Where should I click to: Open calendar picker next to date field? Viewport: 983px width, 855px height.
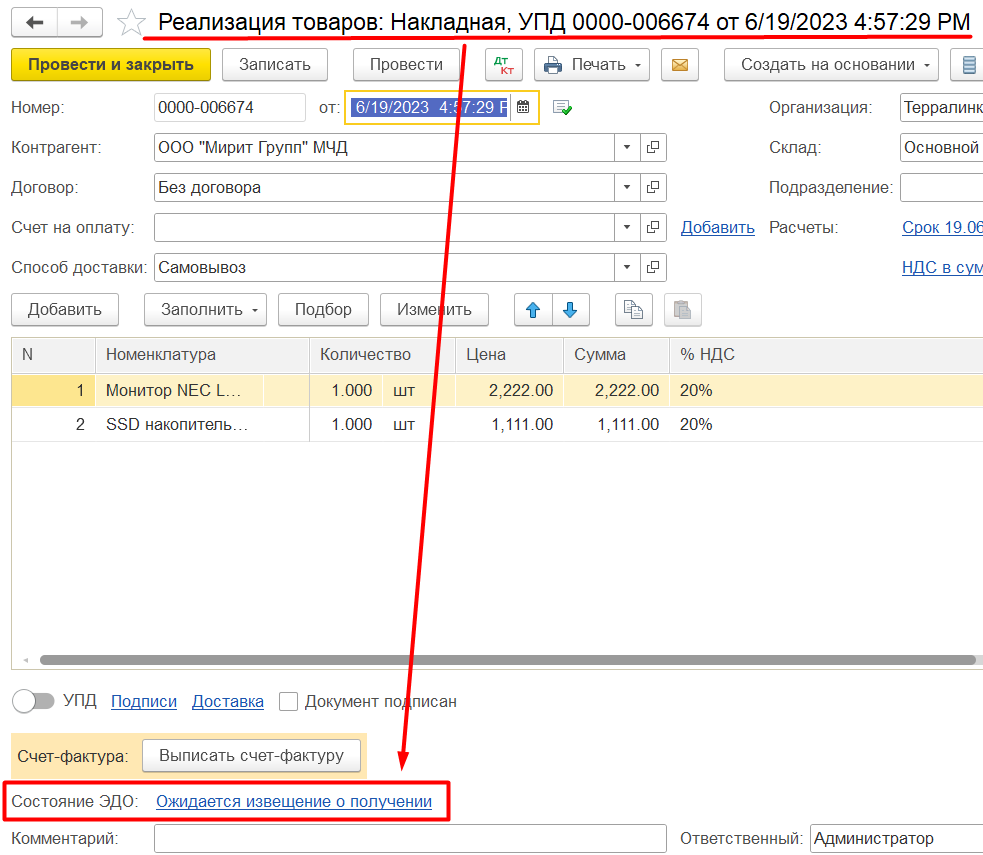click(523, 107)
